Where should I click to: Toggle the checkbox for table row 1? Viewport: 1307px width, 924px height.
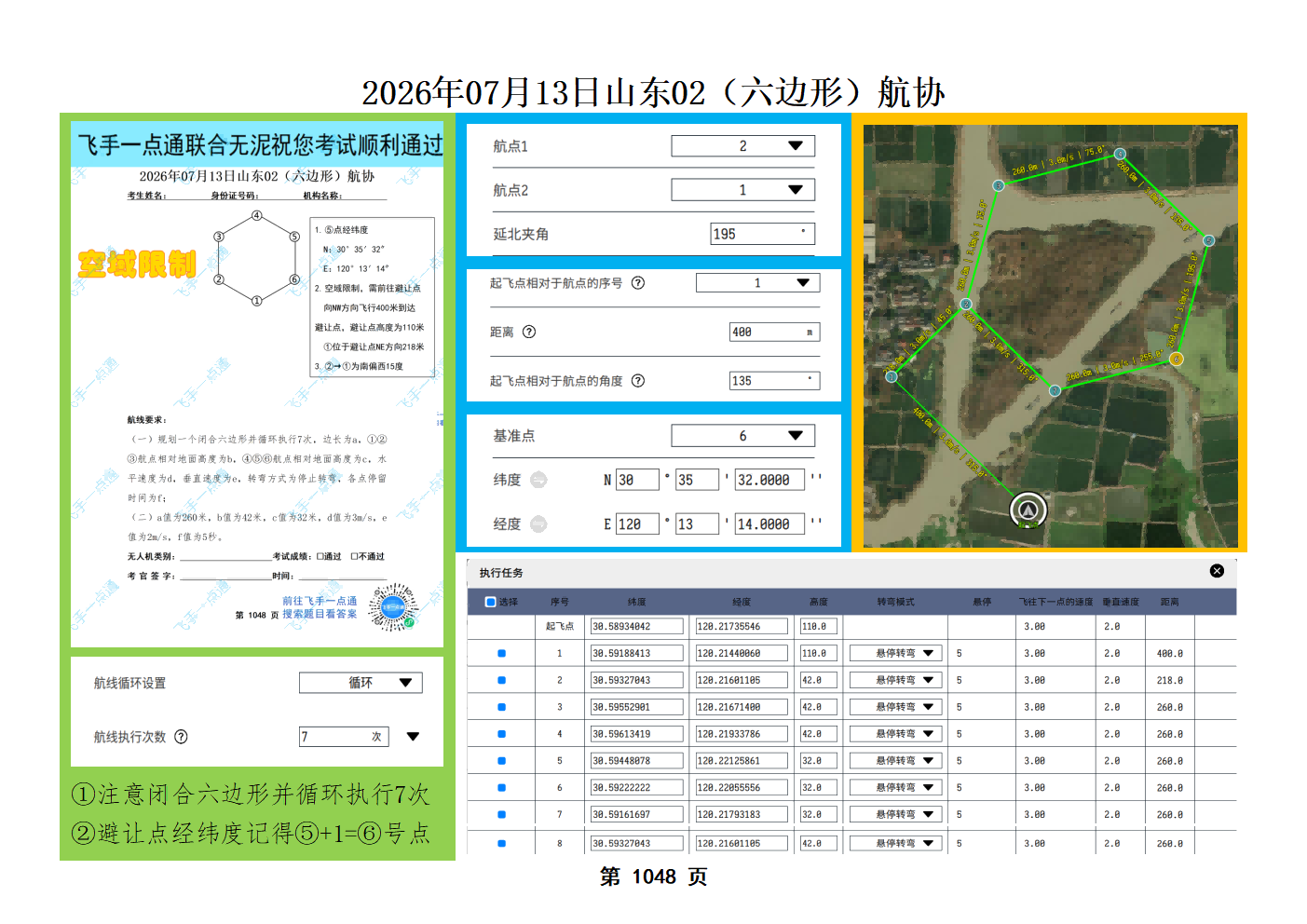coord(501,654)
